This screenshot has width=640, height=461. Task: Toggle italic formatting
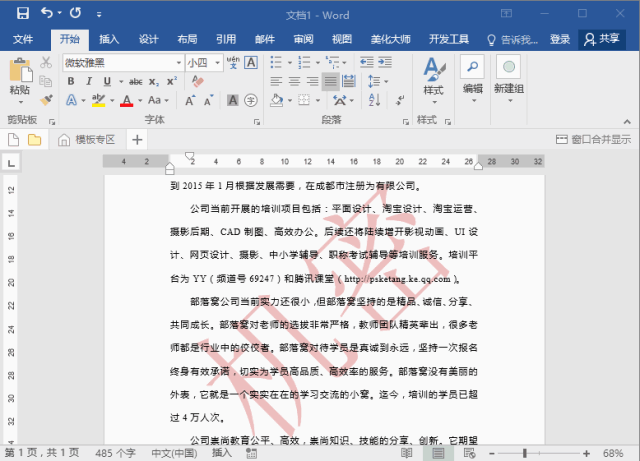click(x=89, y=81)
